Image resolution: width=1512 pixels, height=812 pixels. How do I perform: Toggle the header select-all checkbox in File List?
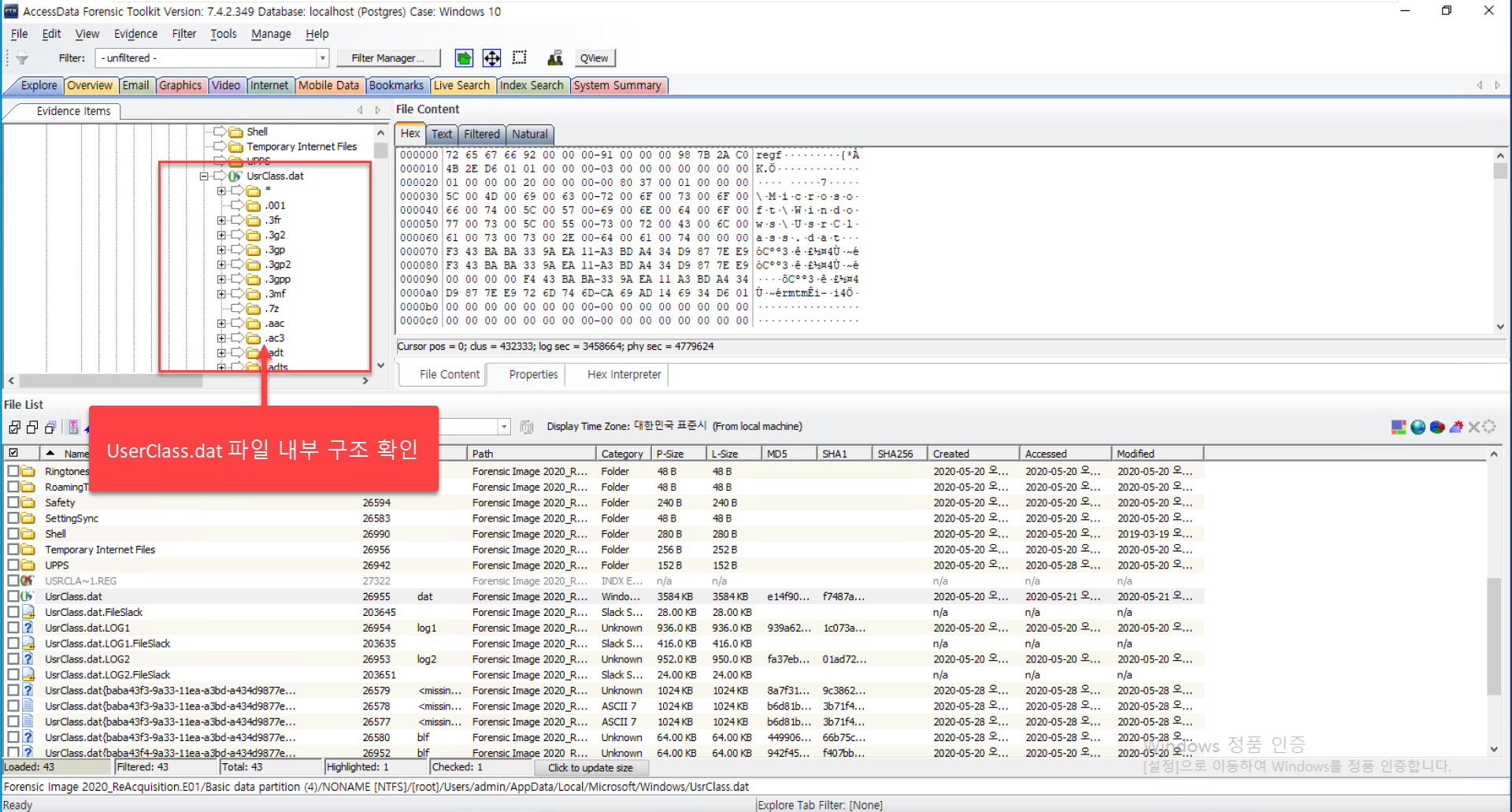click(13, 453)
